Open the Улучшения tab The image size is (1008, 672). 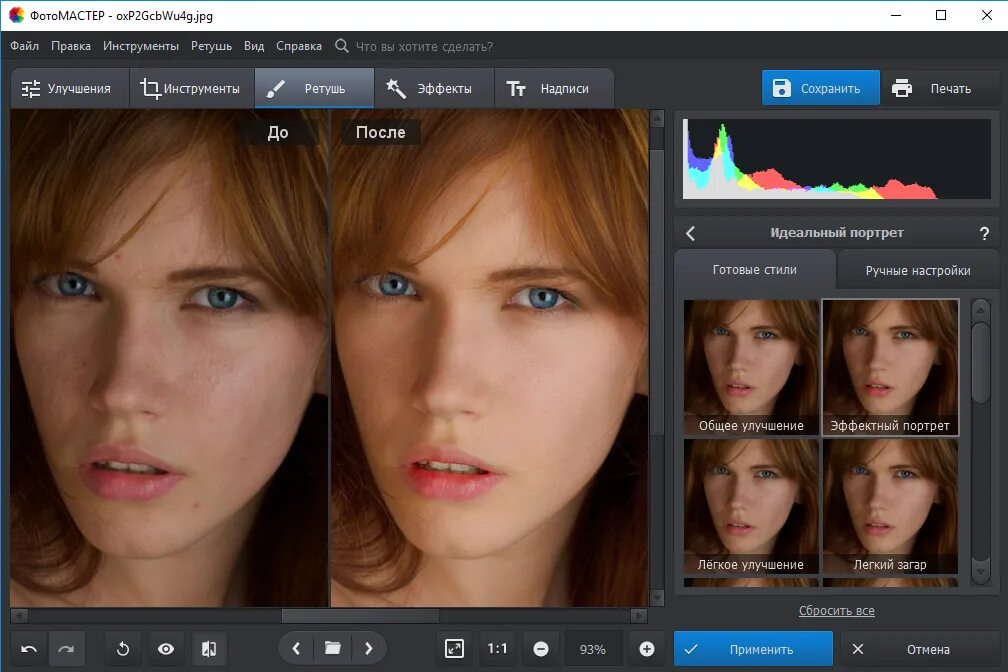tap(69, 88)
